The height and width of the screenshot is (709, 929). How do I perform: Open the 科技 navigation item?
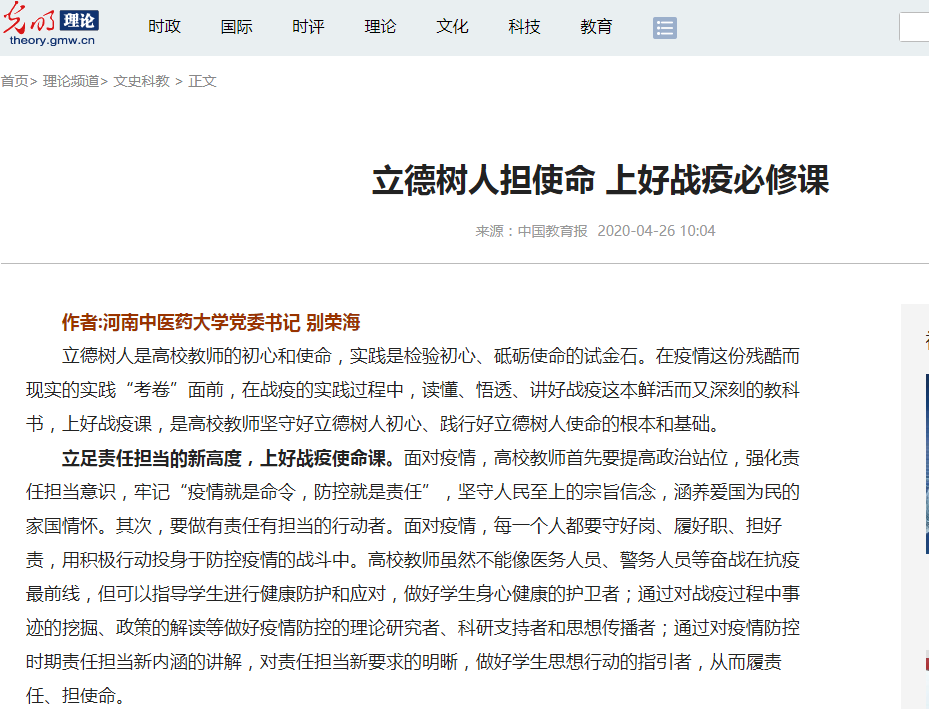[x=524, y=27]
